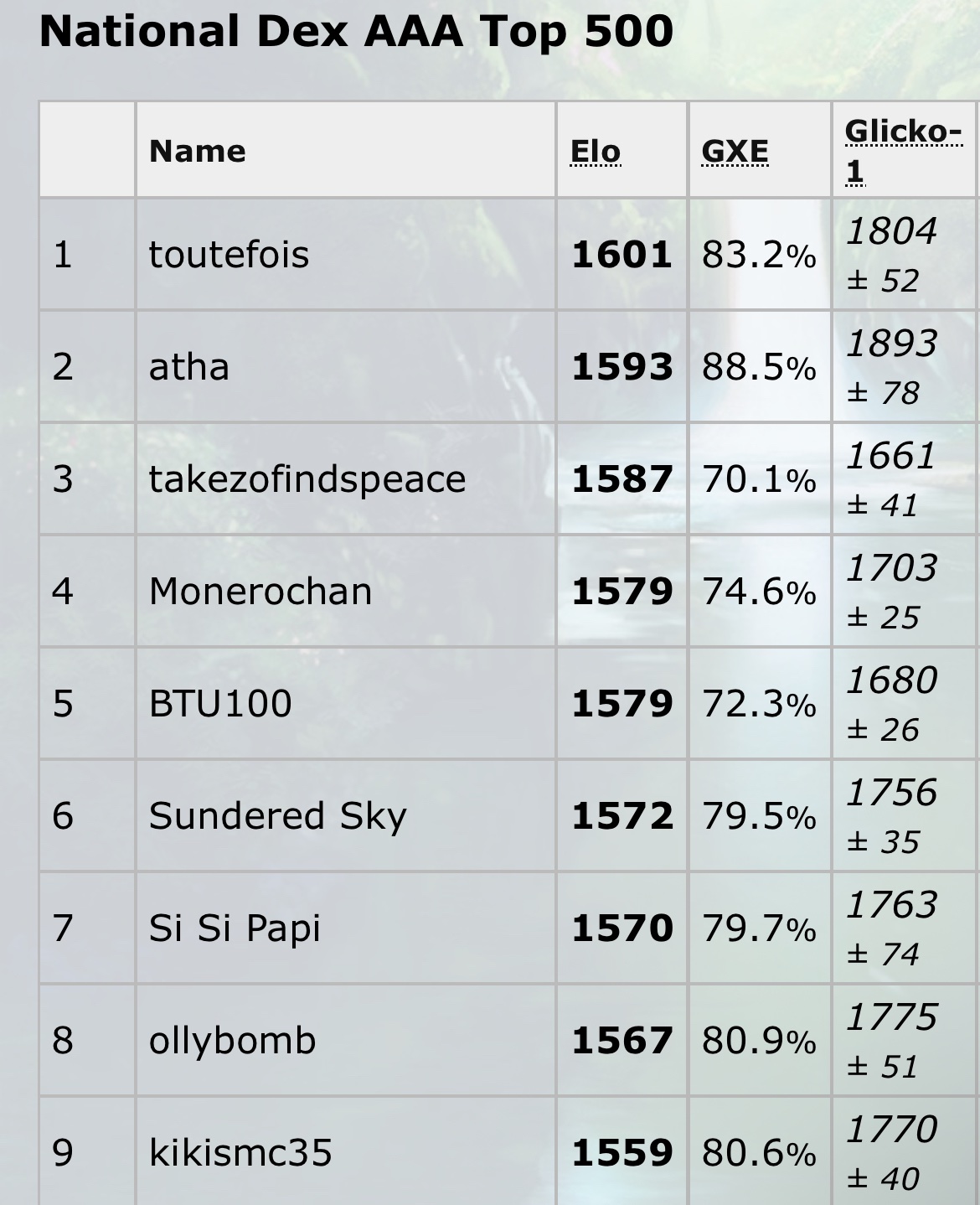The height and width of the screenshot is (1205, 980).
Task: Select ollybomb from the list
Action: coord(233,1041)
